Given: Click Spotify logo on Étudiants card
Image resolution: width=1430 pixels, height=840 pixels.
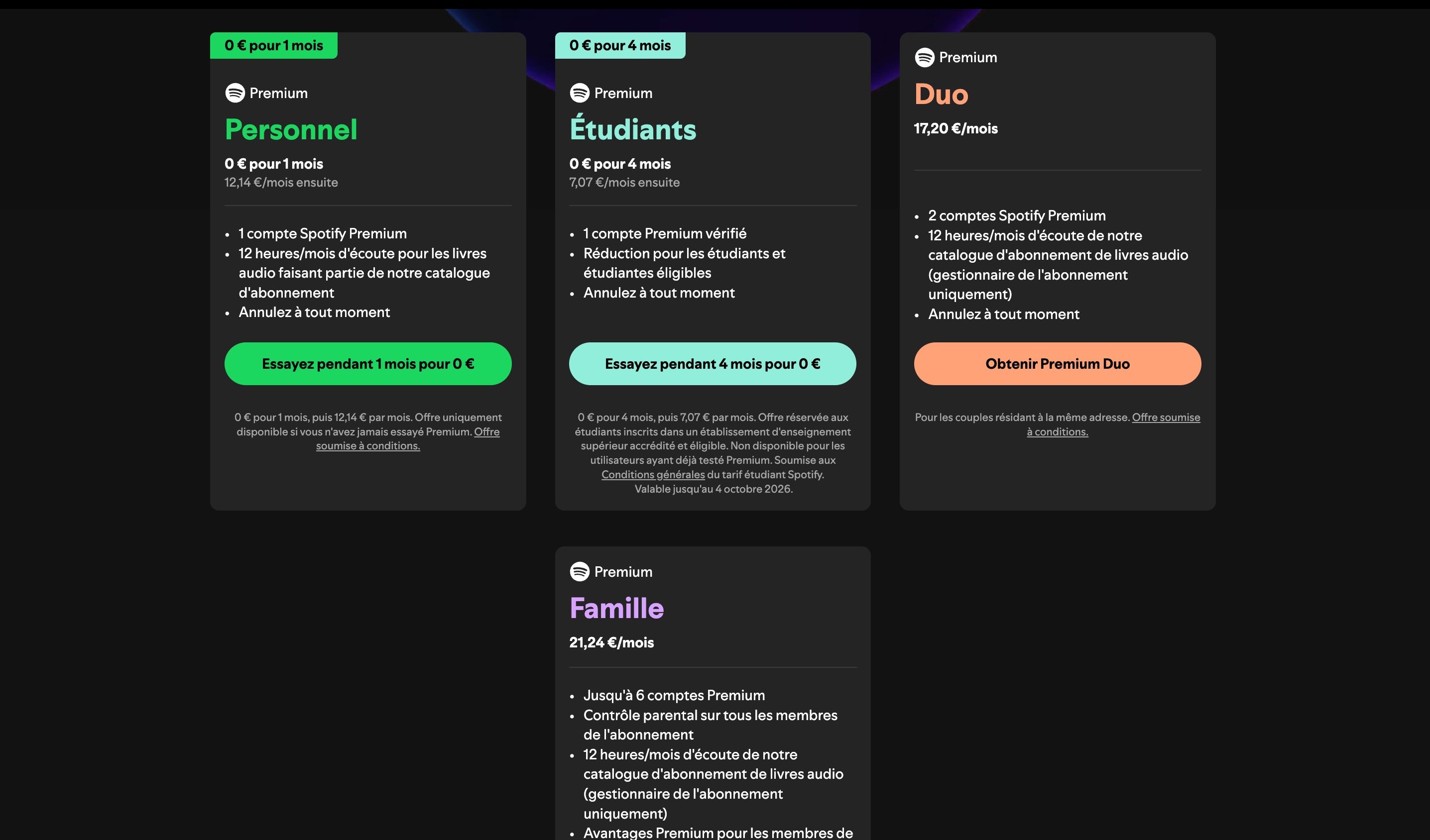Looking at the screenshot, I should 580,93.
